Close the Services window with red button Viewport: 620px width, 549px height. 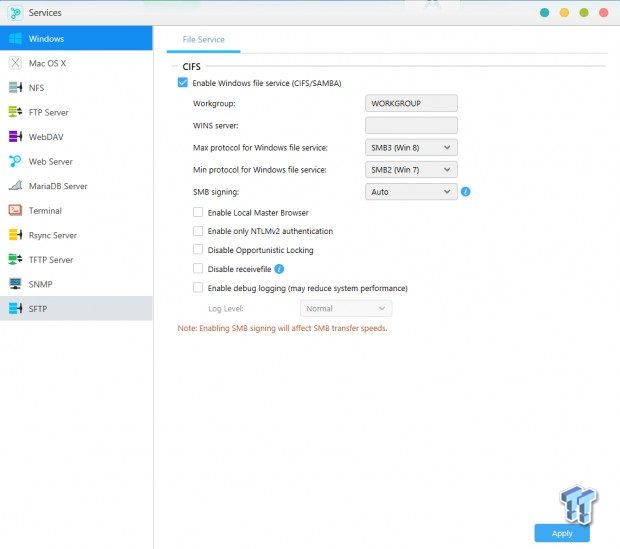point(603,13)
